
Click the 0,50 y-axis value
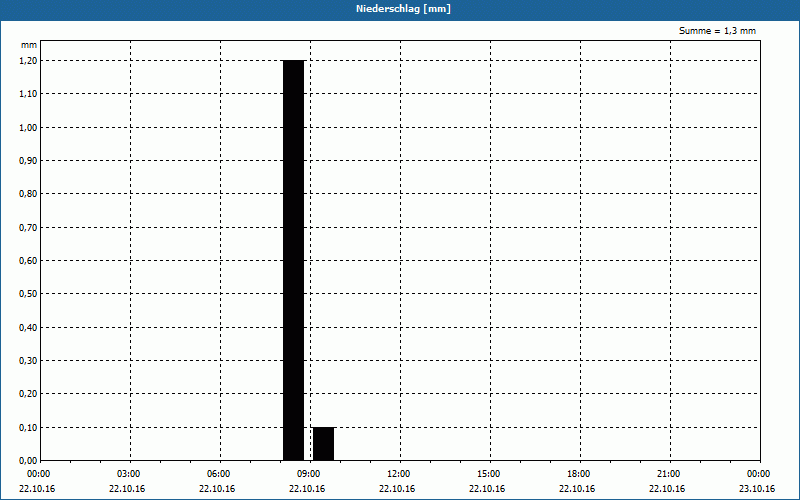coord(28,294)
